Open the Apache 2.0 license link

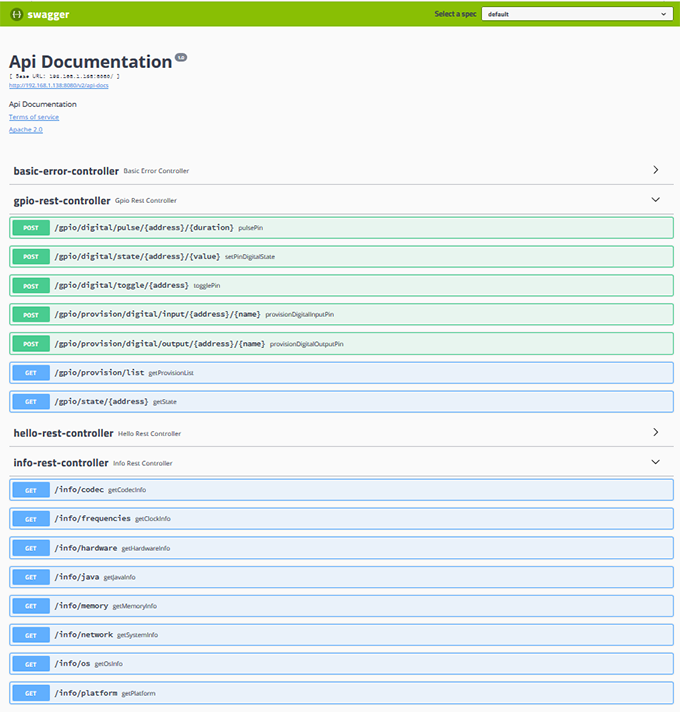coord(26,130)
